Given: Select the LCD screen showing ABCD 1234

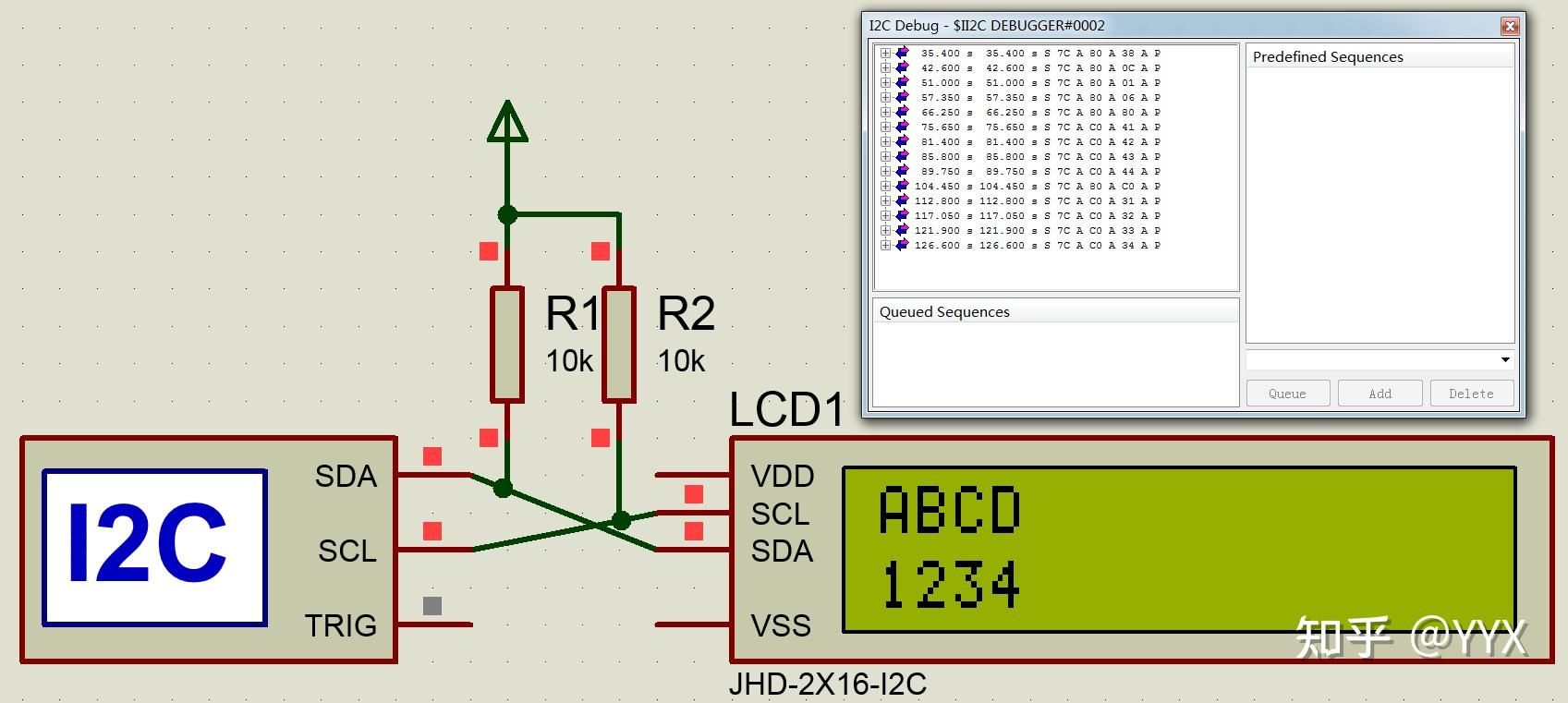Looking at the screenshot, I should coord(1179,550).
